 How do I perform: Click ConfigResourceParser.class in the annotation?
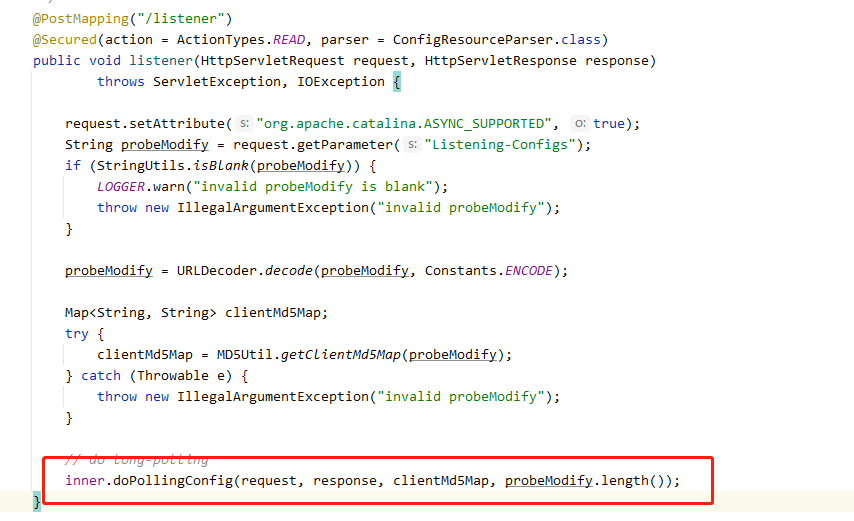pos(496,40)
